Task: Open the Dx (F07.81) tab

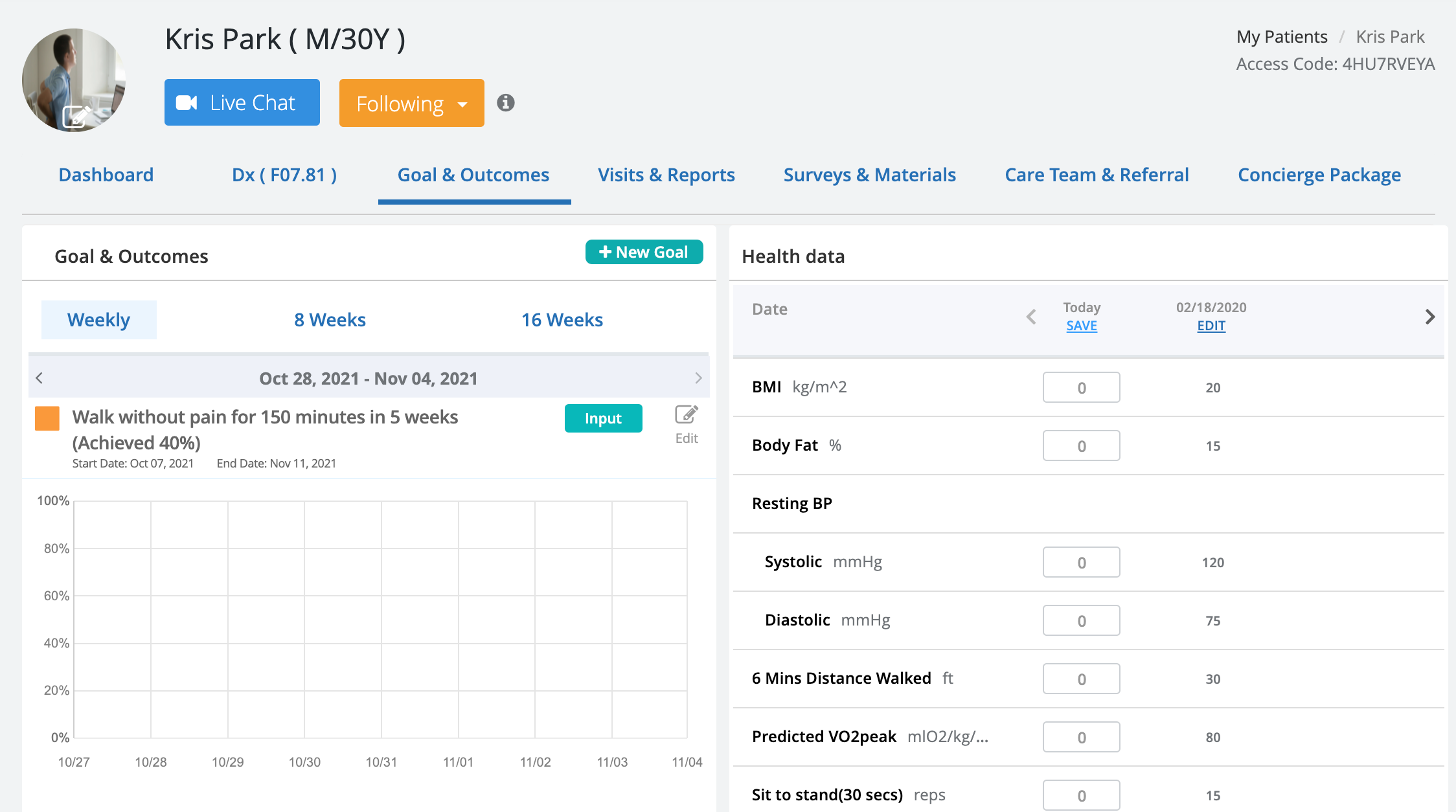Action: click(284, 175)
